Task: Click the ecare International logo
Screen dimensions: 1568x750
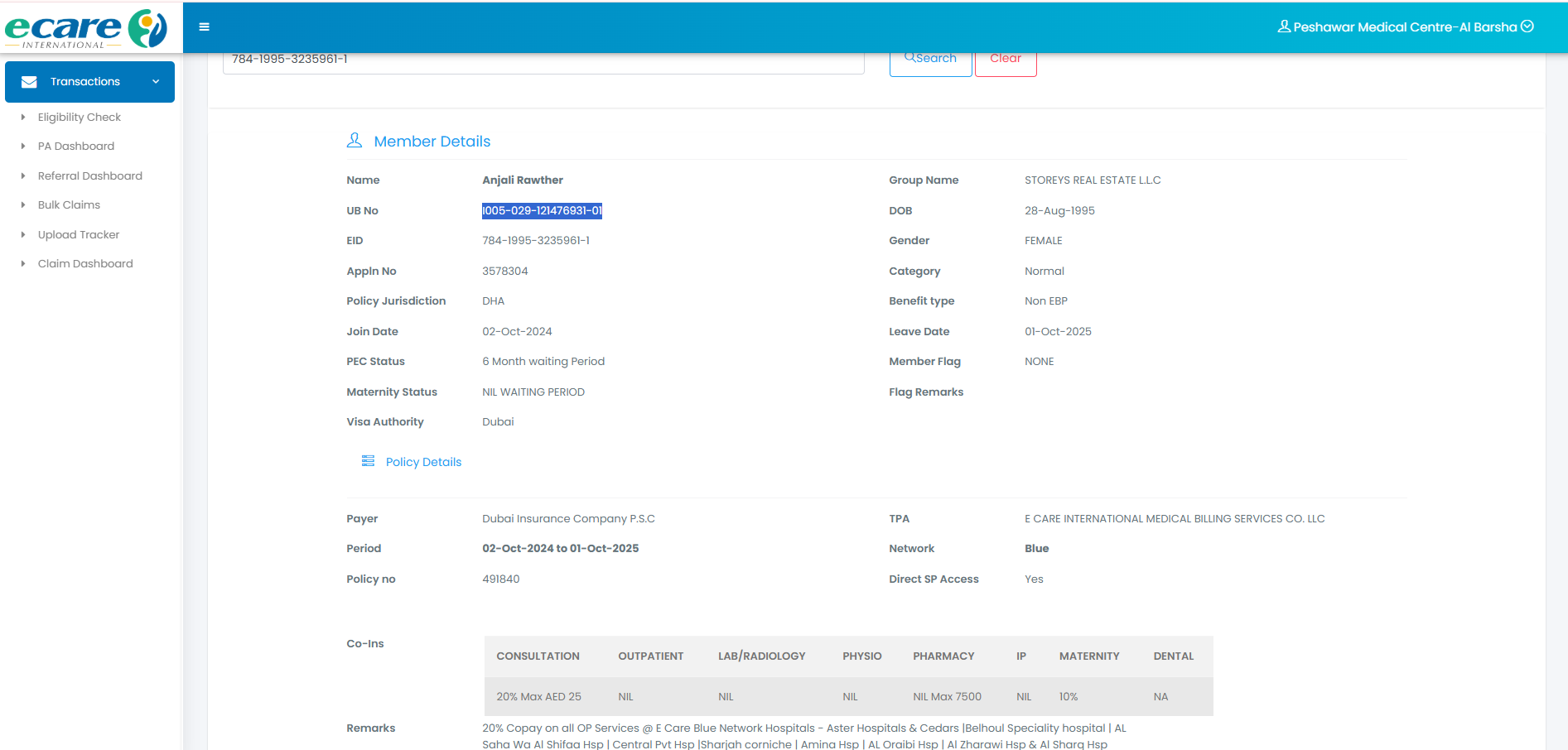Action: [86, 29]
